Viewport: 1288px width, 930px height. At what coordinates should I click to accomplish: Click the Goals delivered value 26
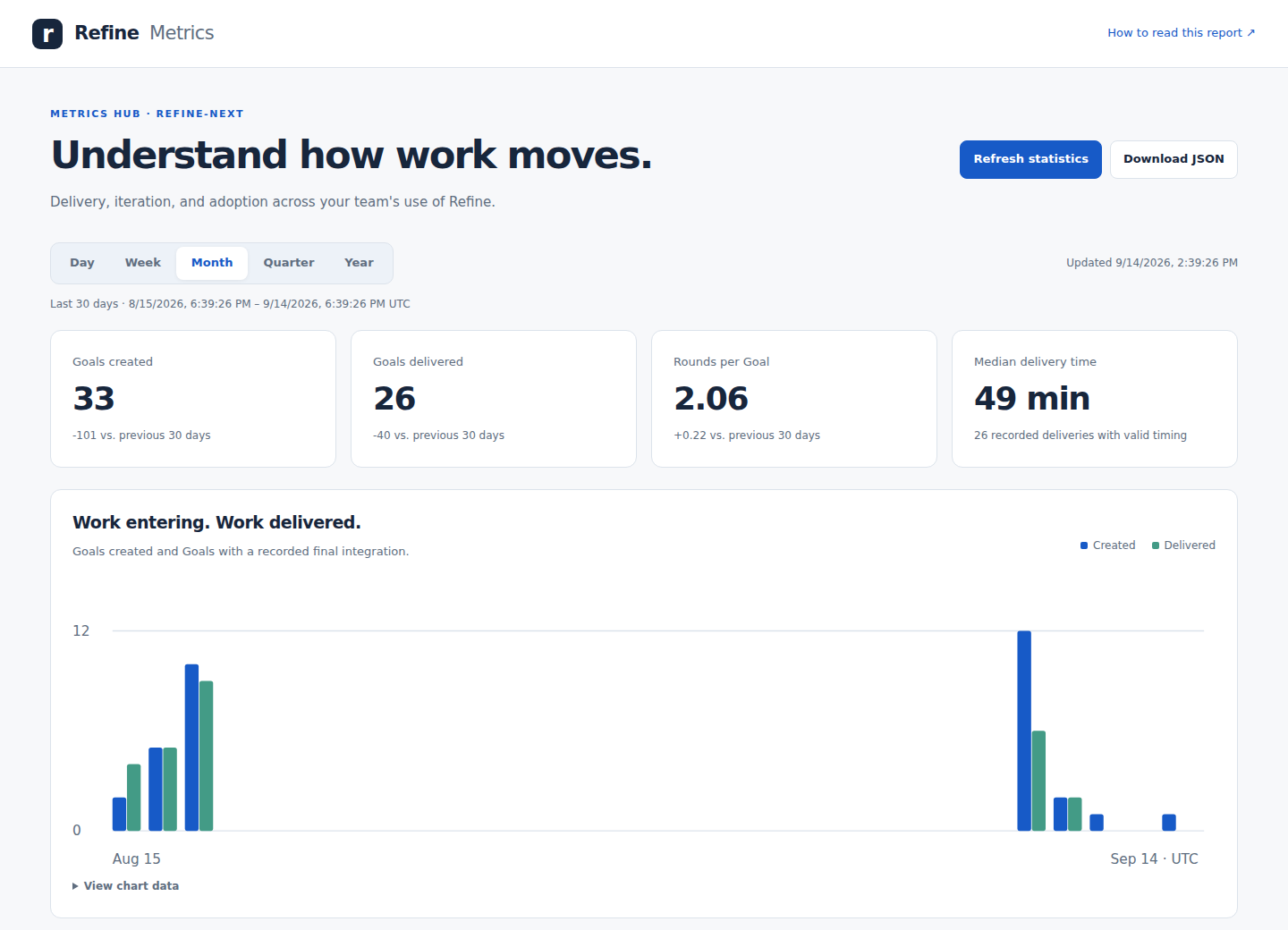[394, 399]
